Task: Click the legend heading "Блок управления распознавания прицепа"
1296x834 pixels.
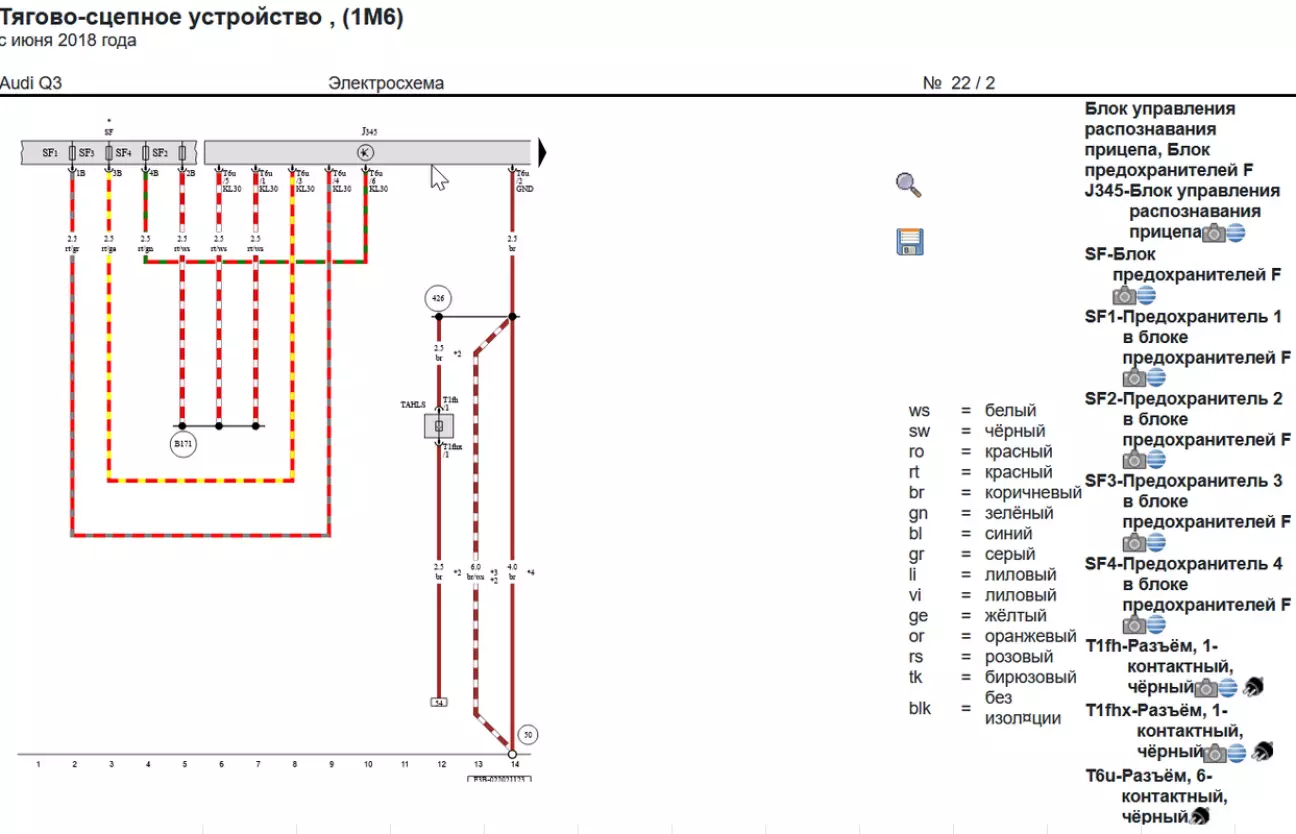Action: coord(1160,129)
